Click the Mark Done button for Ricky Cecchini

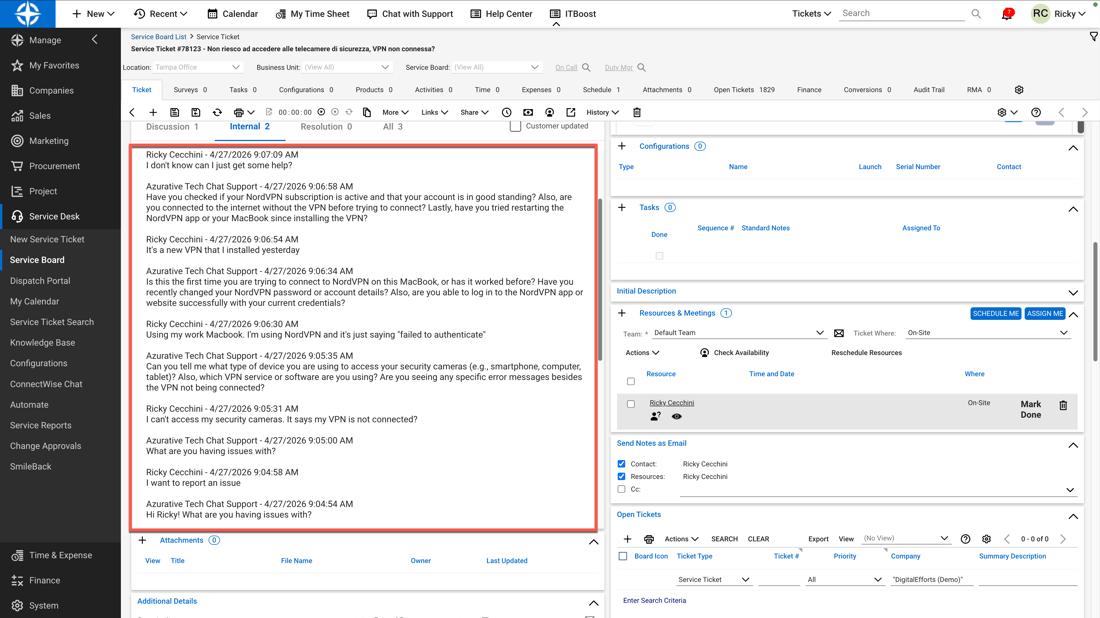point(1030,410)
